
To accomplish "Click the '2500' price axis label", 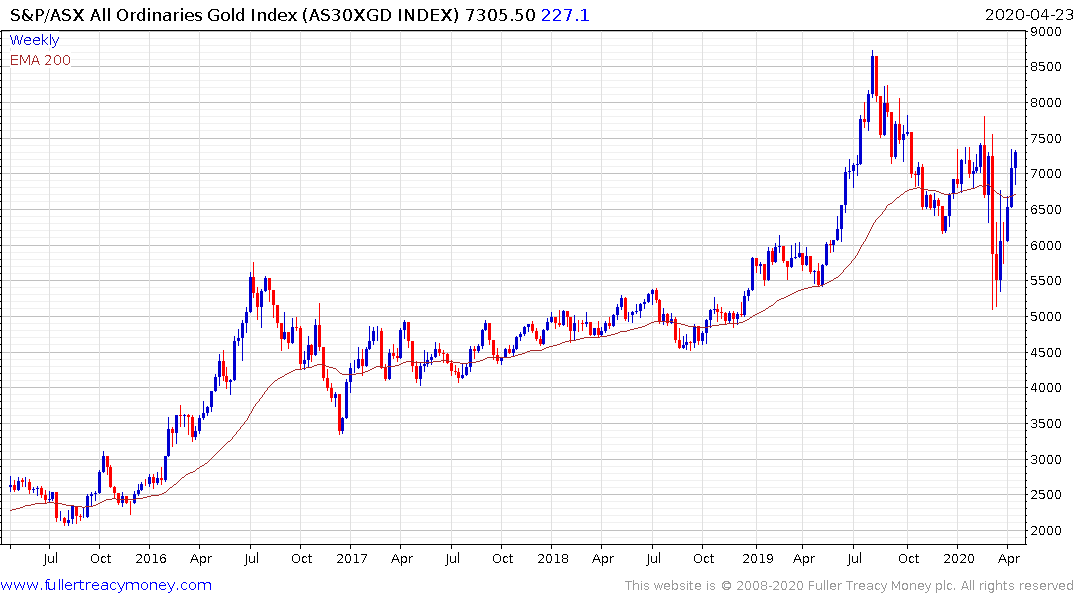I will pyautogui.click(x=1046, y=495).
